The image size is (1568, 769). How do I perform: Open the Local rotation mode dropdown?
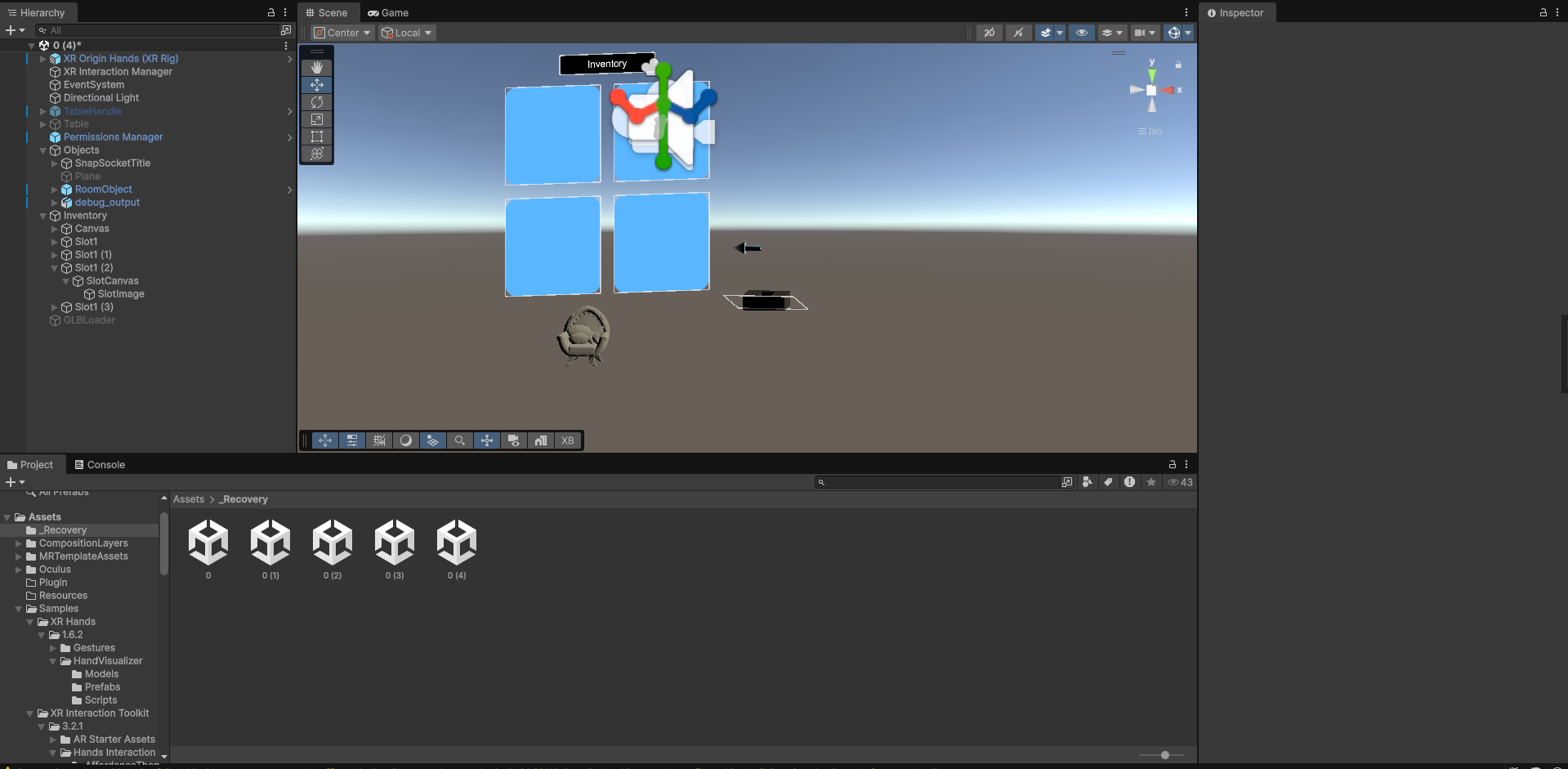[407, 33]
